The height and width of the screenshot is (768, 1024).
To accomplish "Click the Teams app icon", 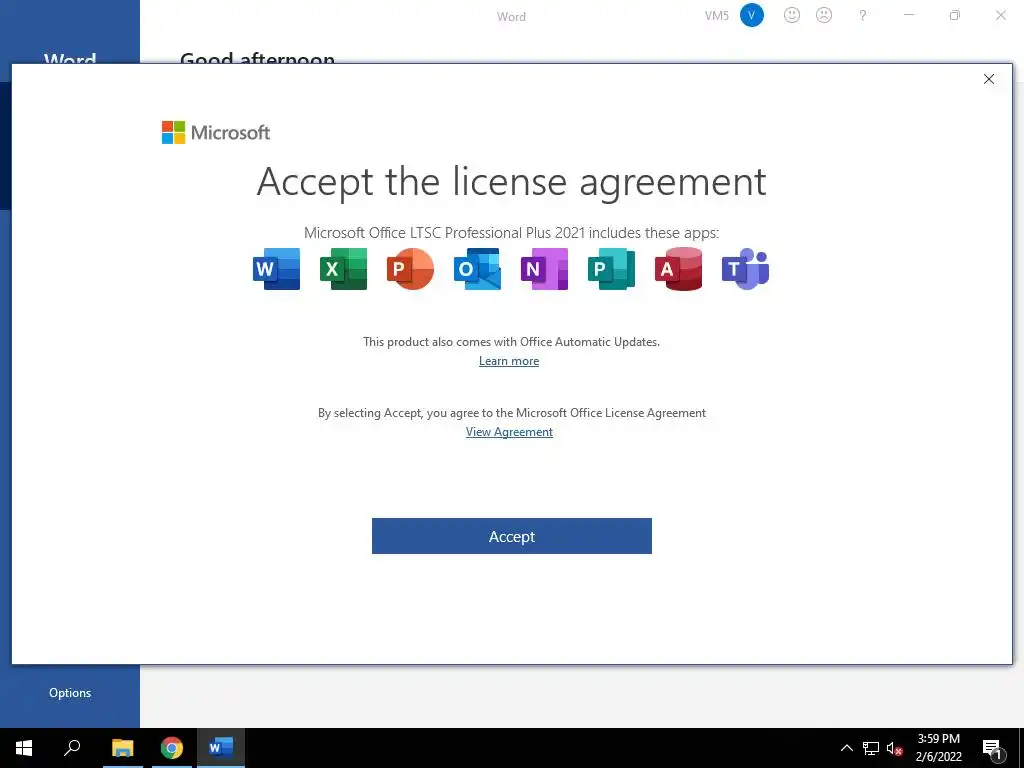I will [x=745, y=269].
